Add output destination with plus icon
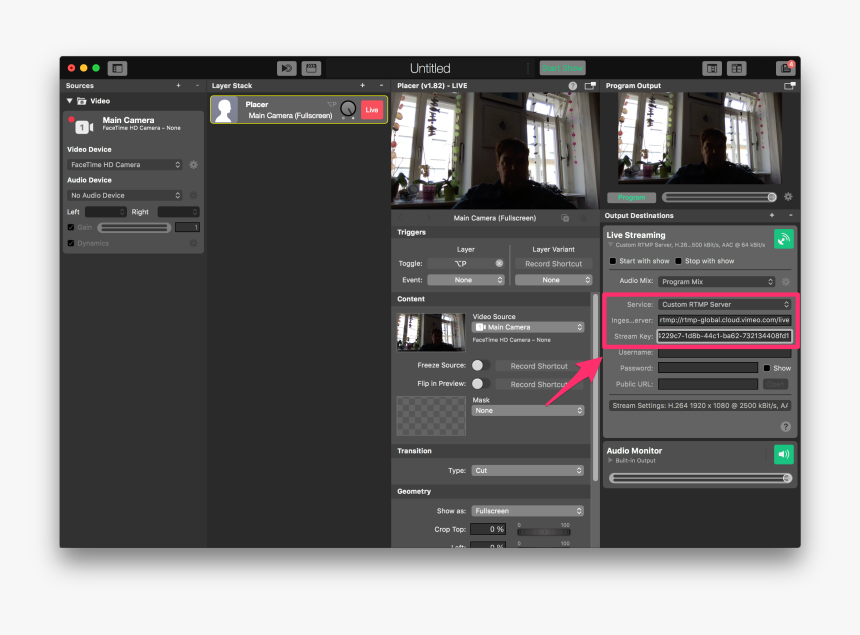Viewport: 860px width, 635px height. (x=772, y=216)
